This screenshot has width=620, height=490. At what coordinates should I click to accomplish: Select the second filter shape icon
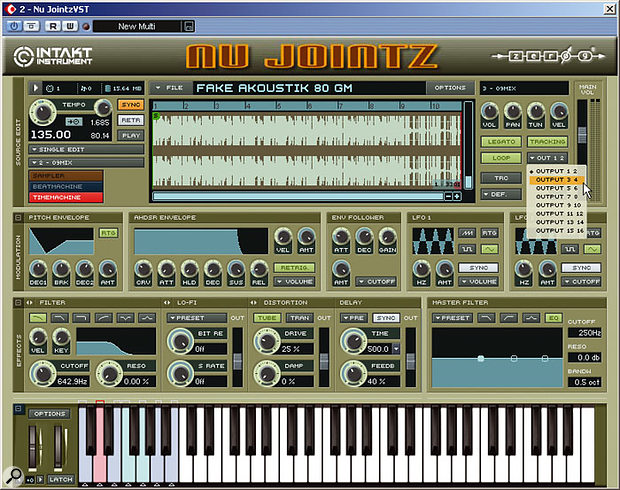pyautogui.click(x=60, y=318)
